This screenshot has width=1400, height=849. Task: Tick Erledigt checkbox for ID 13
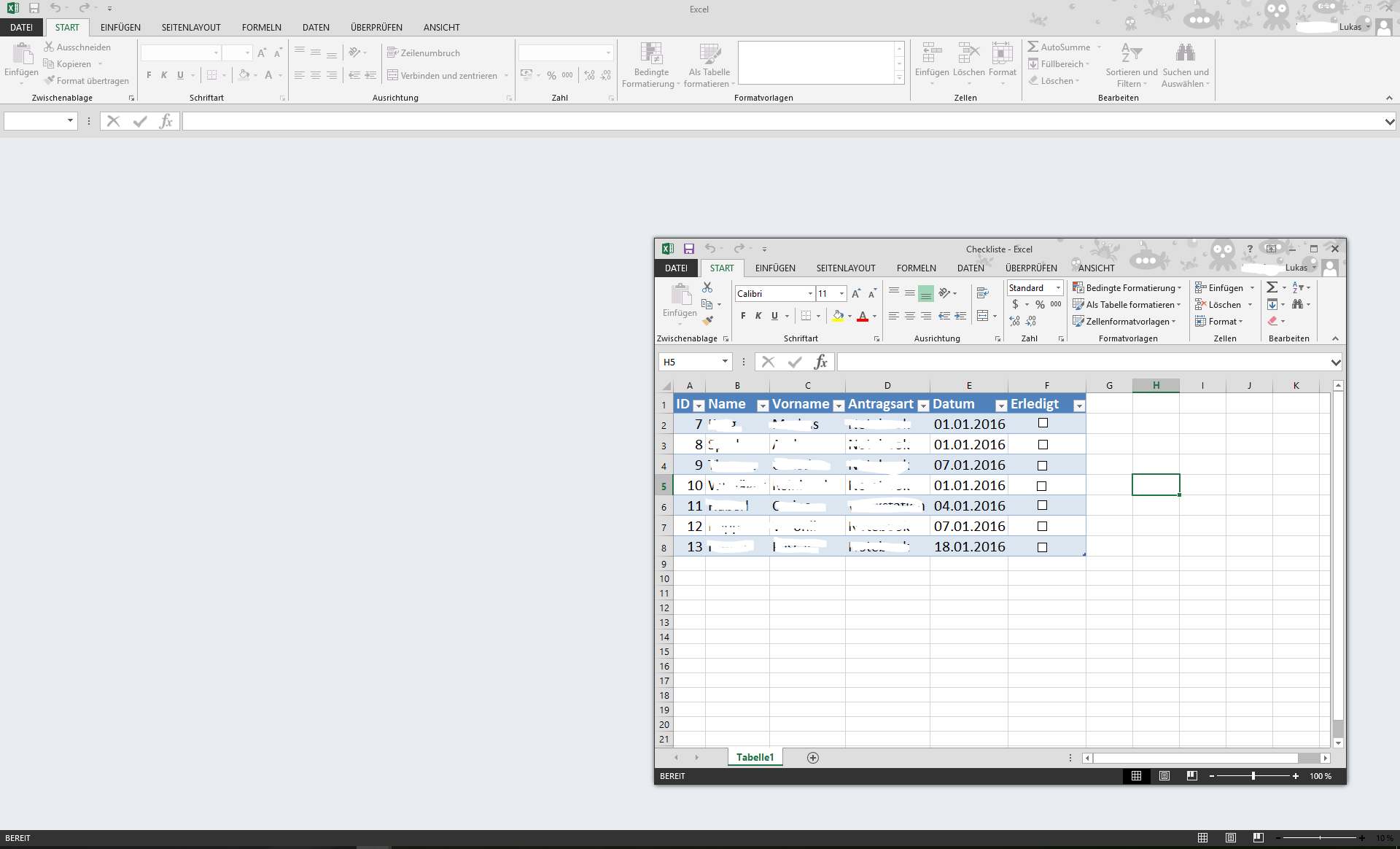coord(1042,547)
